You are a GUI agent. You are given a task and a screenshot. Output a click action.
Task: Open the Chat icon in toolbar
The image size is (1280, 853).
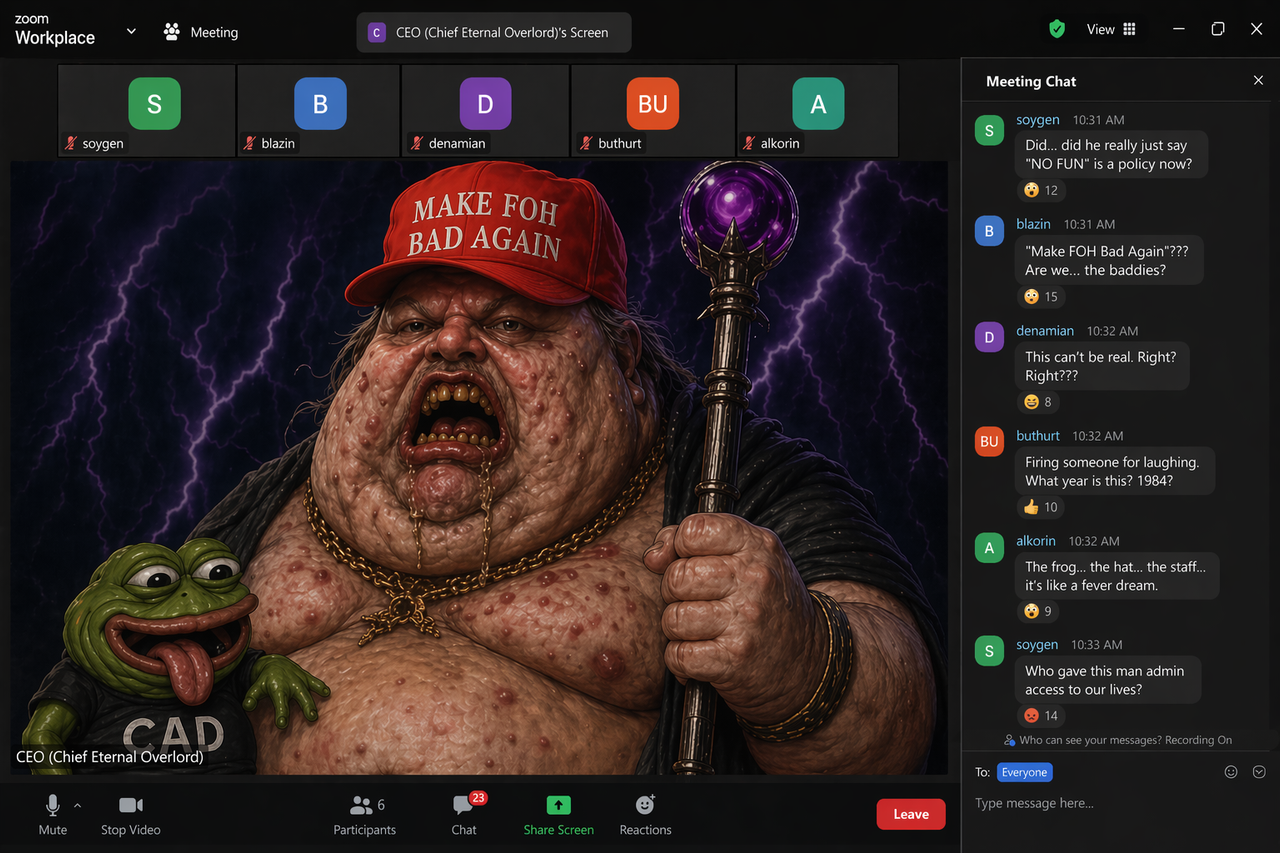pyautogui.click(x=463, y=806)
